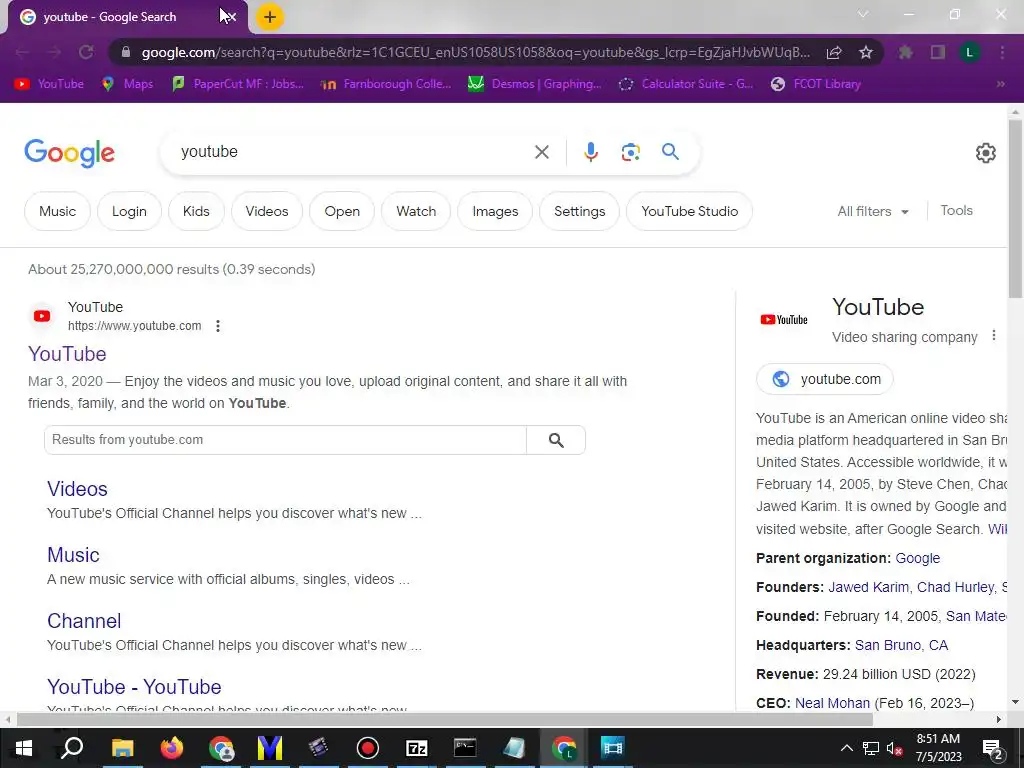The image size is (1024, 768).
Task: Open the Music sitelink
Action: pyautogui.click(x=73, y=555)
